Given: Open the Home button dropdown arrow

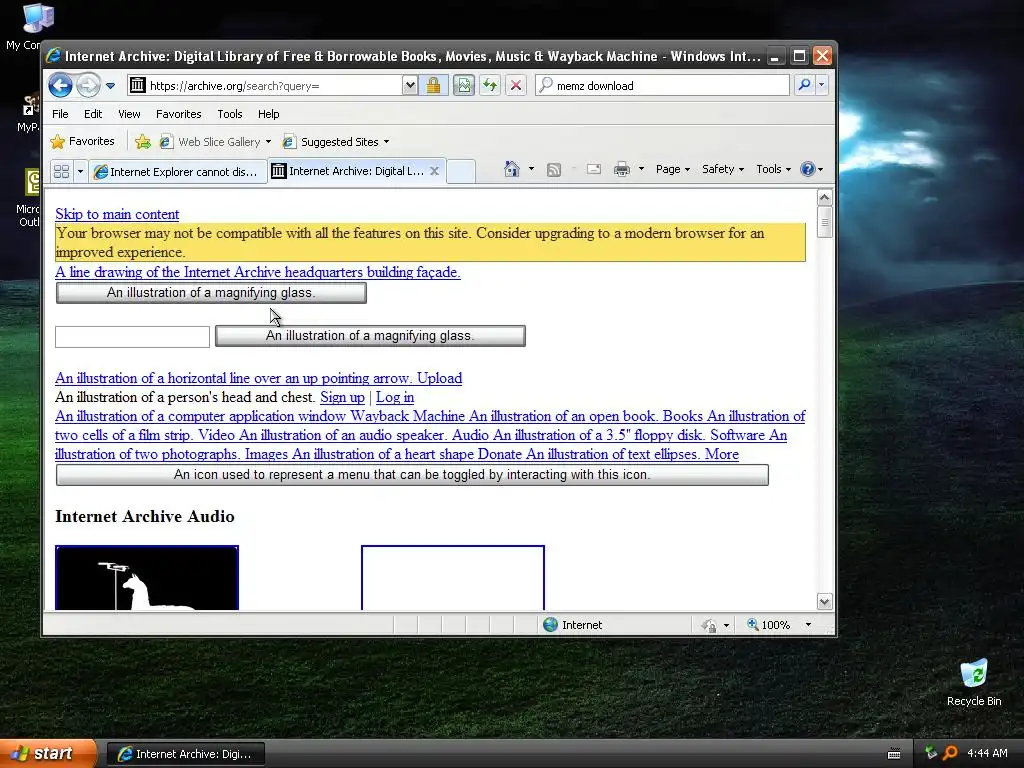Looking at the screenshot, I should (x=531, y=169).
